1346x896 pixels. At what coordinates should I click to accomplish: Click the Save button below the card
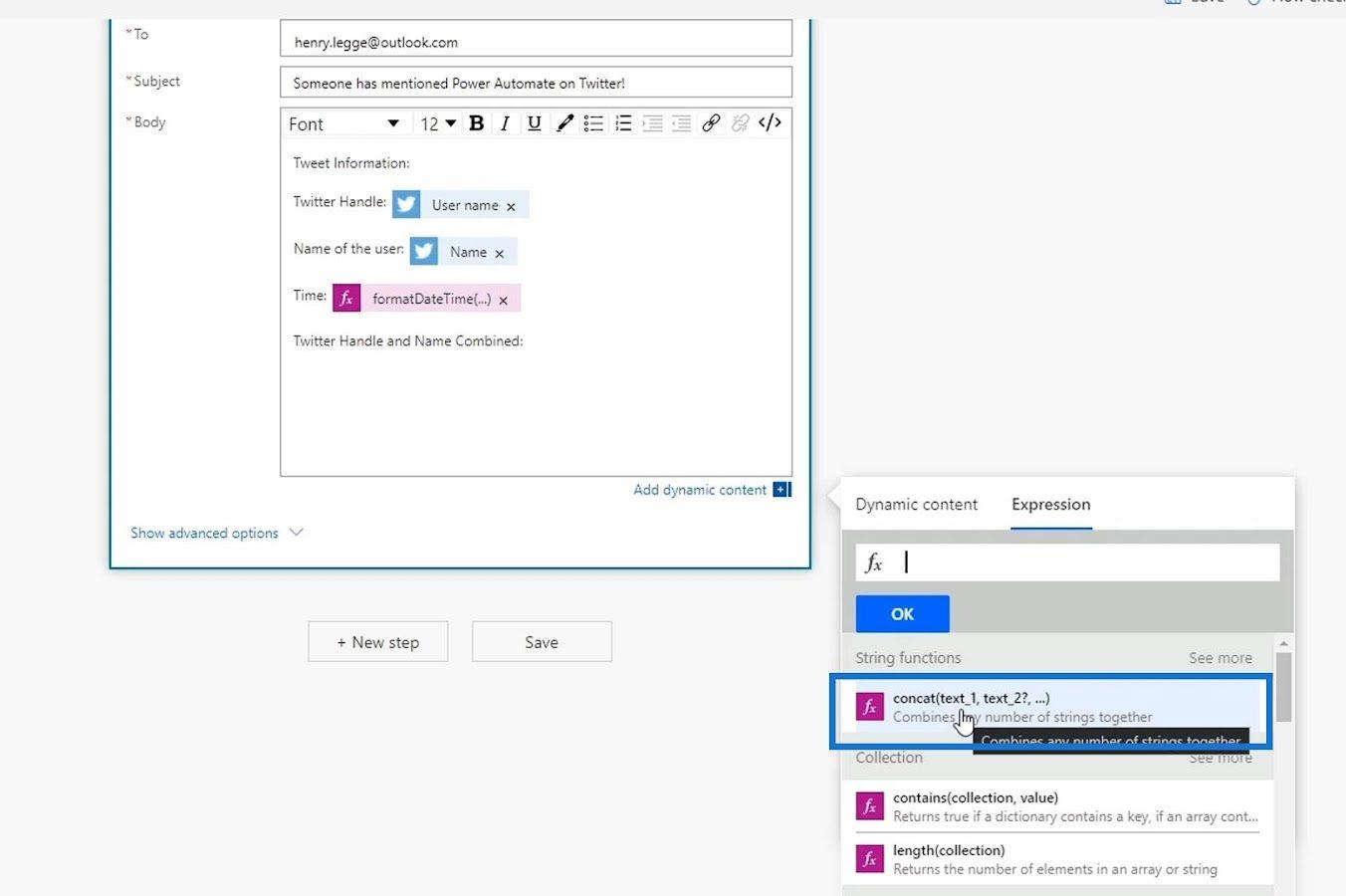coord(542,642)
